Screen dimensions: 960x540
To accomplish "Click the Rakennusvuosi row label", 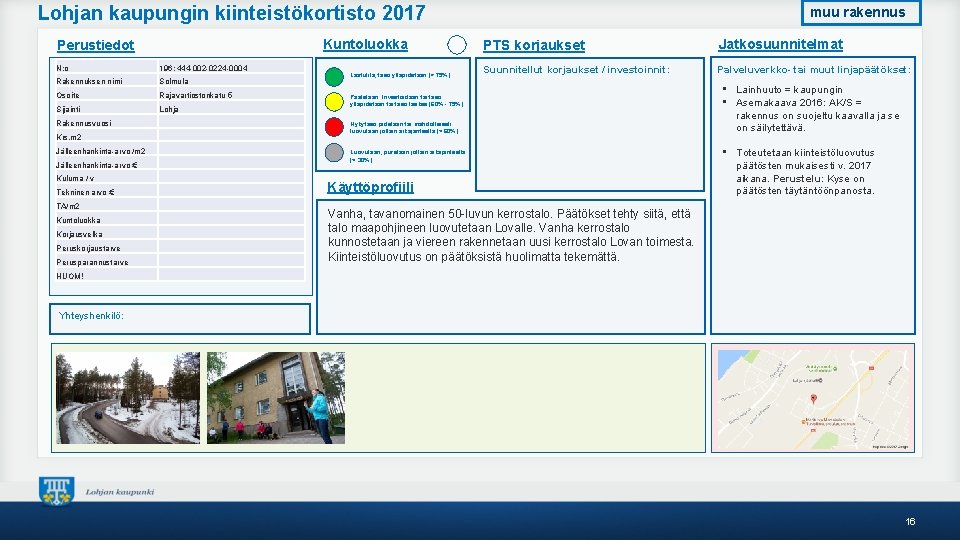I will 84,123.
